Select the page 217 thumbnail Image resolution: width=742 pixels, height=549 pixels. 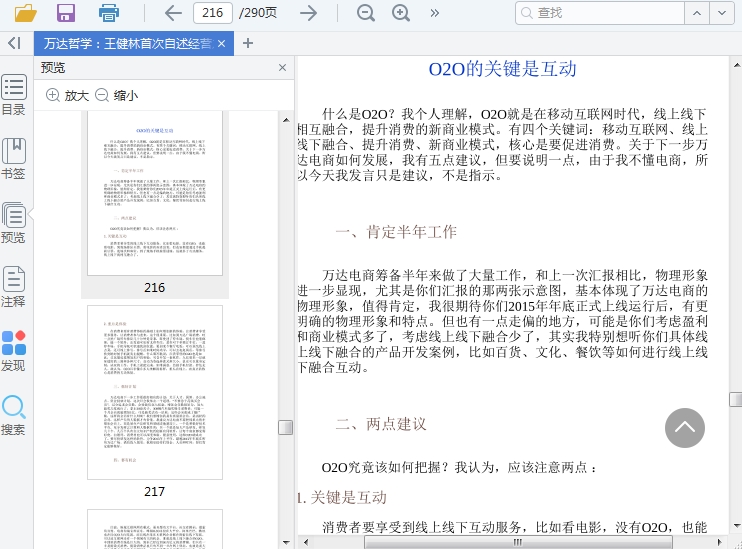click(155, 392)
